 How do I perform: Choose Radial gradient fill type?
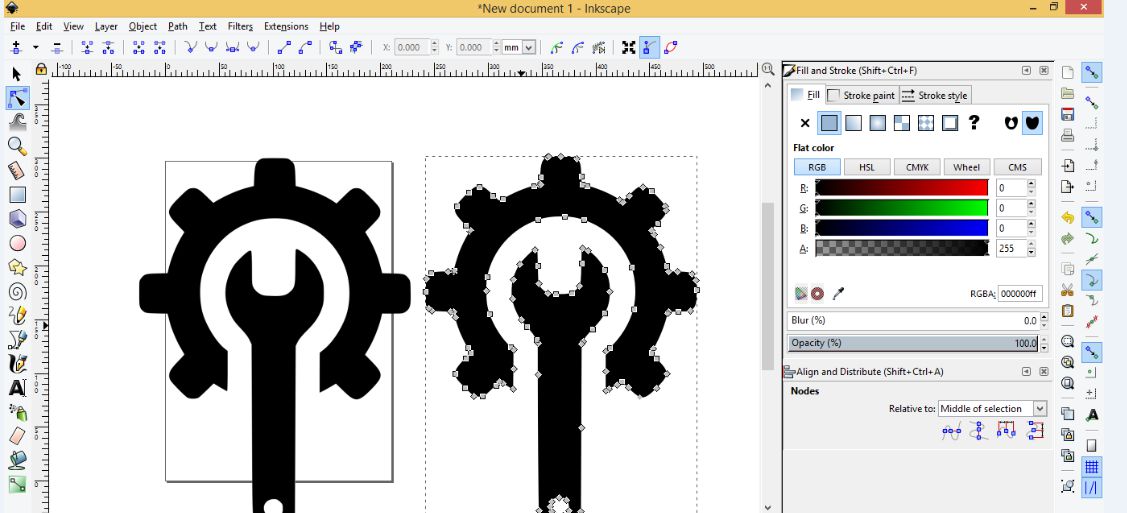pos(878,123)
